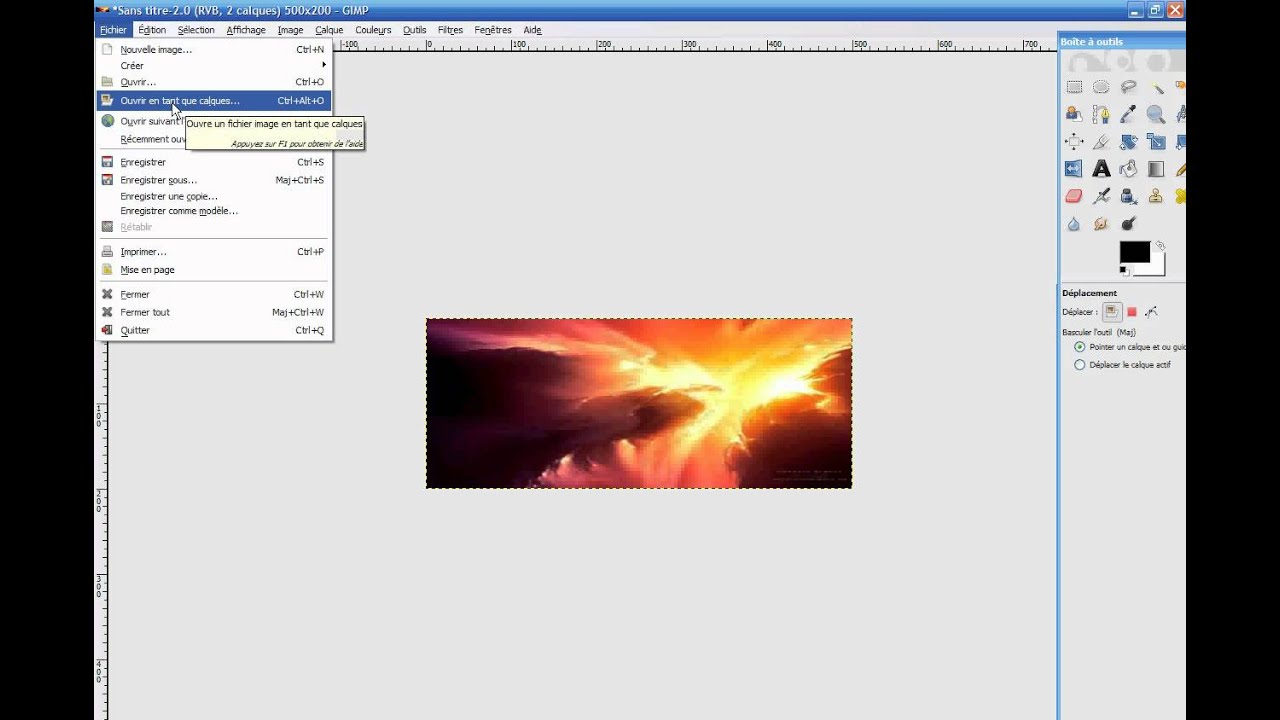Select the Eraser tool
The height and width of the screenshot is (720, 1280).
[x=1074, y=196]
